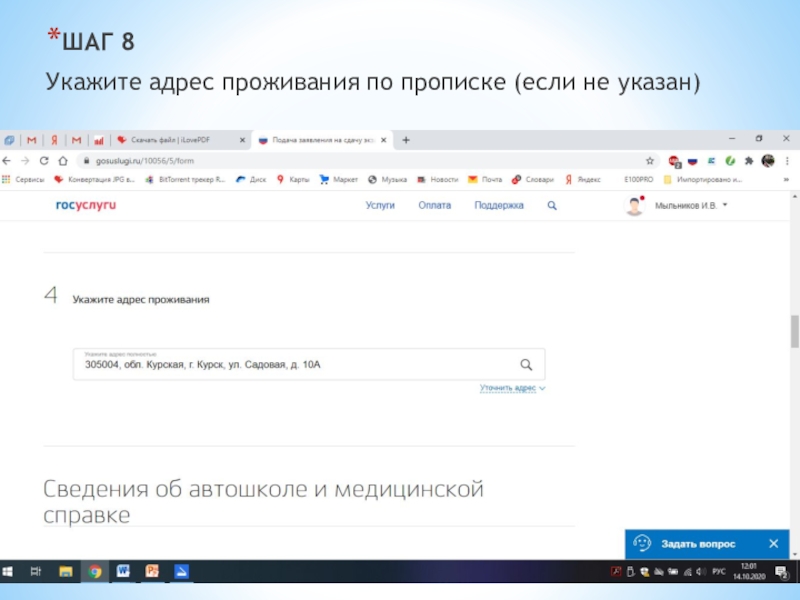Open Word from the taskbar
The height and width of the screenshot is (600, 800).
(x=124, y=571)
